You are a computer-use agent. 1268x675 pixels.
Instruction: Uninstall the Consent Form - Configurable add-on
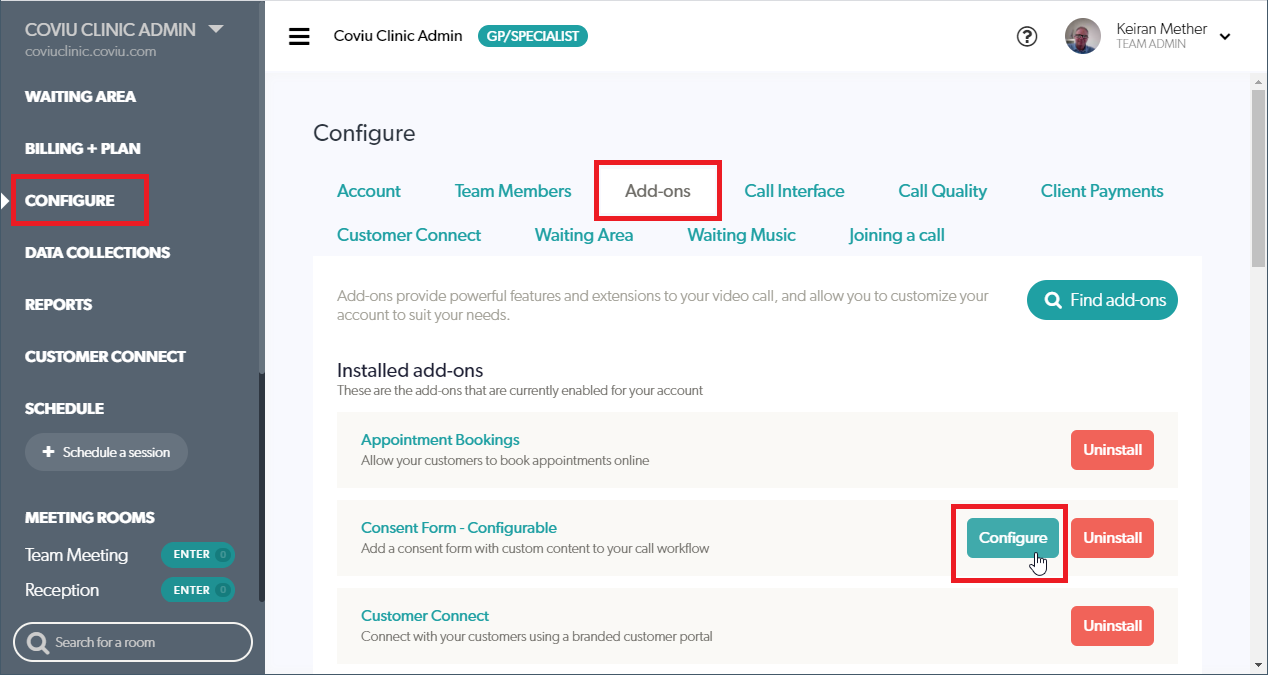pos(1112,538)
